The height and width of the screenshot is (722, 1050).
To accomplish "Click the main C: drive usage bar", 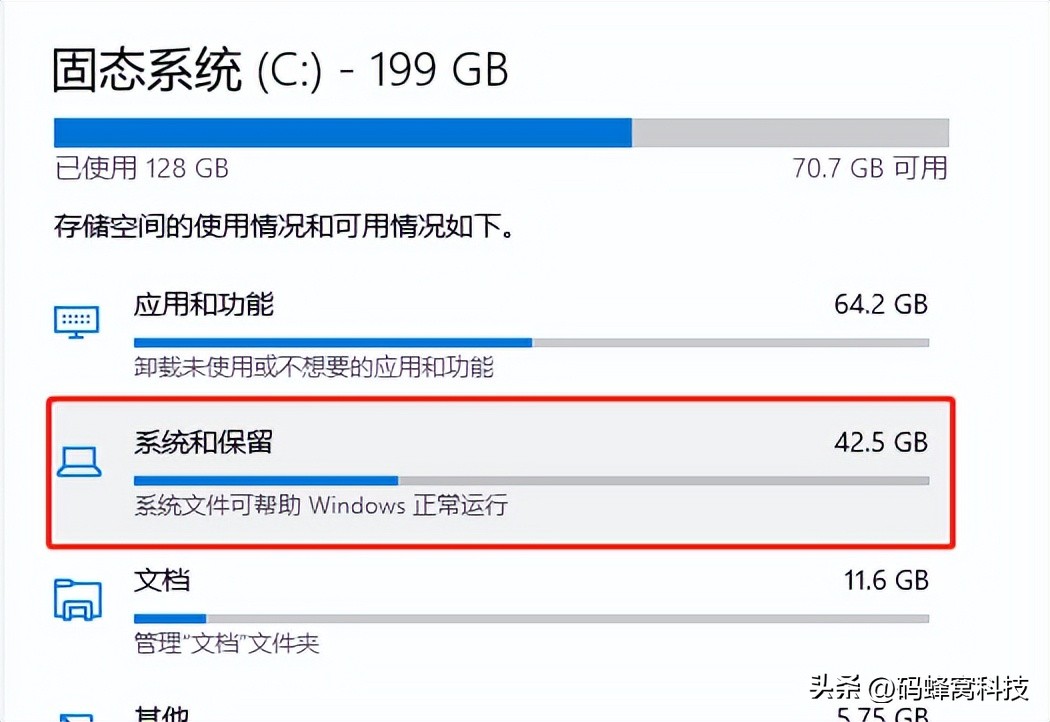I will coord(500,131).
